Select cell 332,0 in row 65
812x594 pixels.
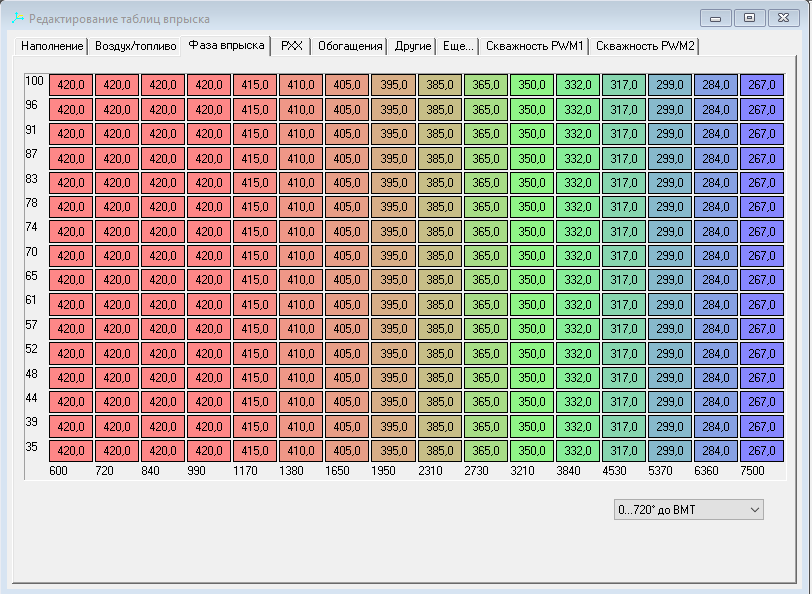(x=577, y=280)
